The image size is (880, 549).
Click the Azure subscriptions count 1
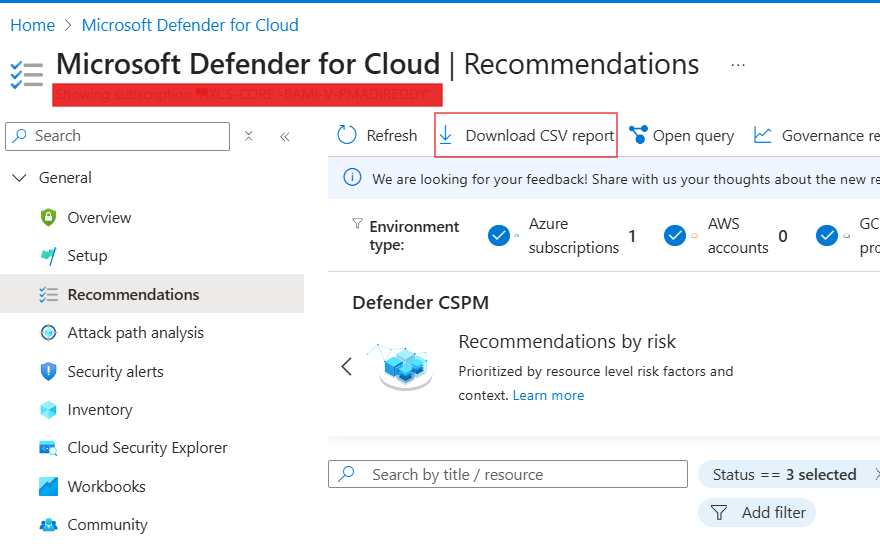[x=632, y=236]
